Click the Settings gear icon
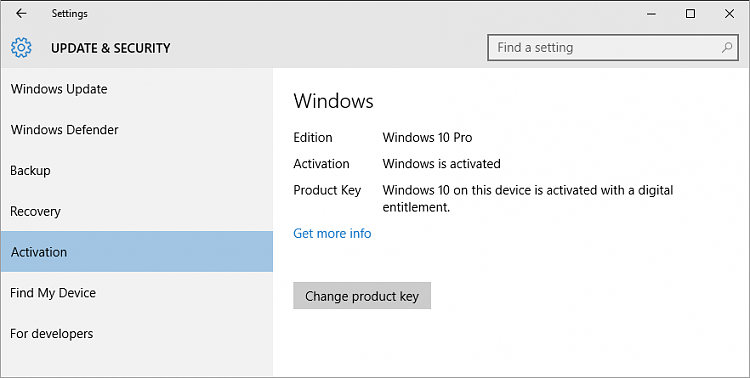 coord(21,48)
